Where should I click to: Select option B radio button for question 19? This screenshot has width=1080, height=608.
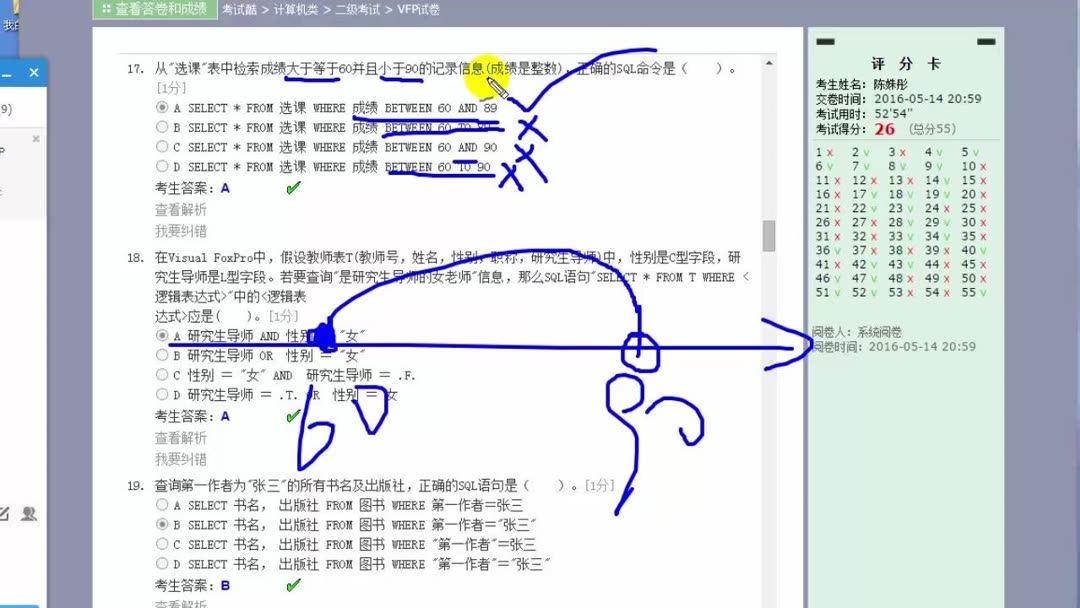(x=161, y=524)
